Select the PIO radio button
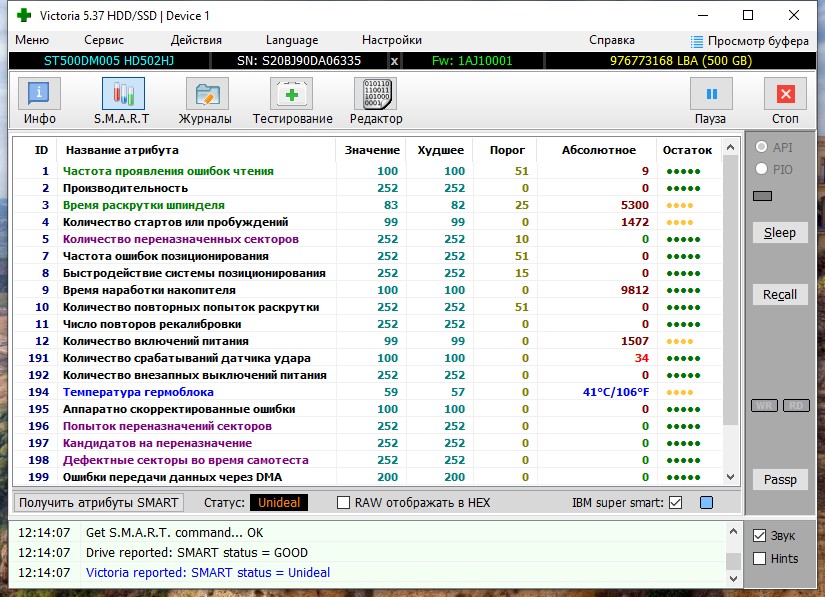Screen dimensions: 825x597 [x=761, y=169]
